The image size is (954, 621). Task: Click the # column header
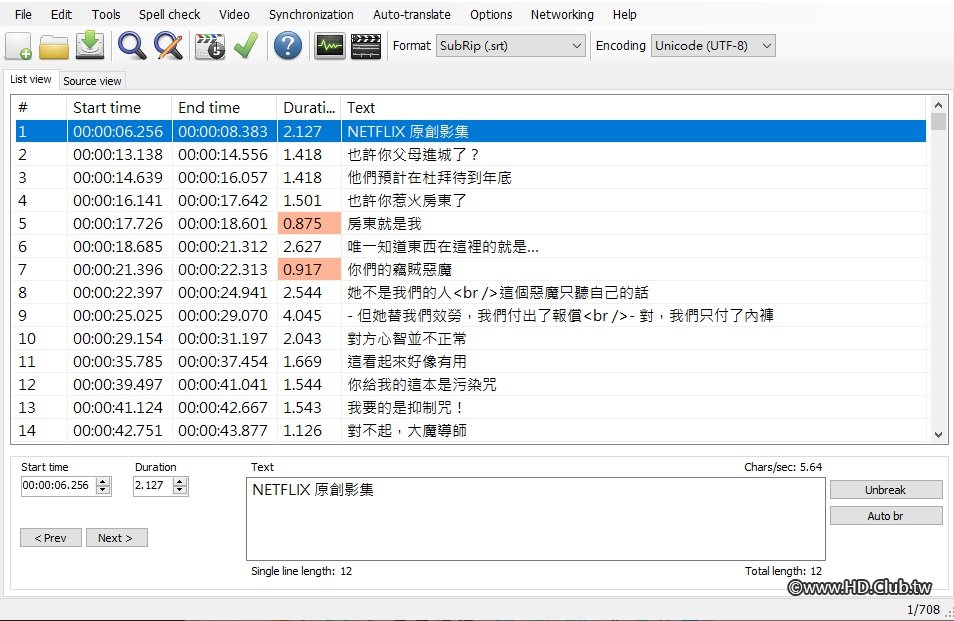pyautogui.click(x=40, y=108)
